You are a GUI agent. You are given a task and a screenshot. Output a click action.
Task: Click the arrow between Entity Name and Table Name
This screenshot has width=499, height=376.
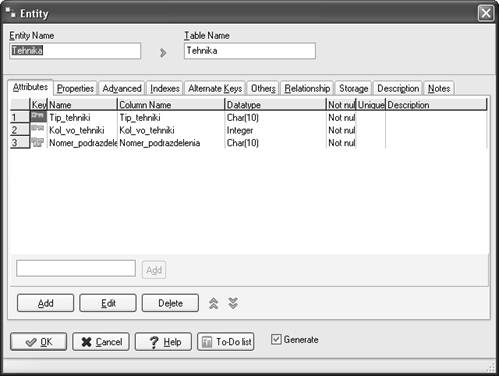click(x=163, y=53)
